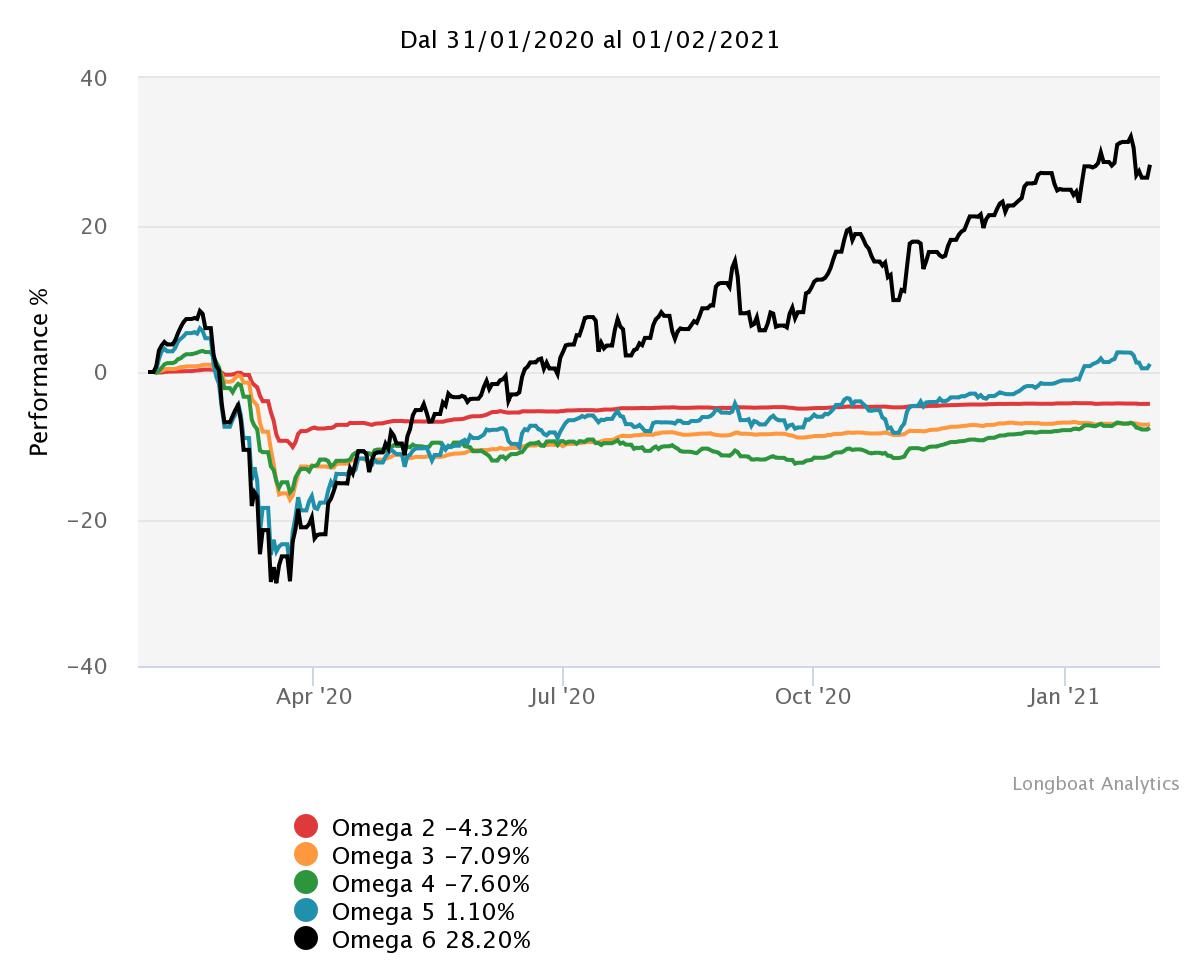Click the chart title date range
This screenshot has width=1200, height=962.
coord(590,41)
